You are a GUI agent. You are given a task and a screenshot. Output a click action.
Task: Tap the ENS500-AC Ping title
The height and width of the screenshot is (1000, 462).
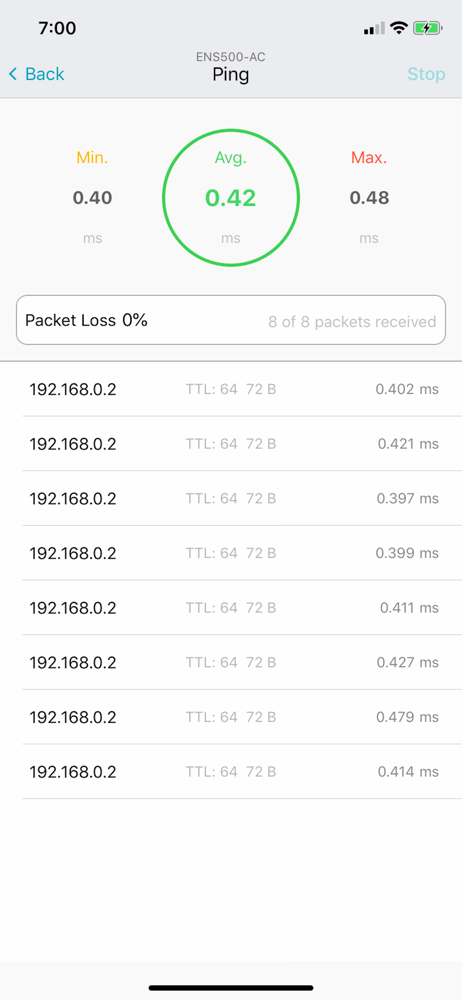230,68
